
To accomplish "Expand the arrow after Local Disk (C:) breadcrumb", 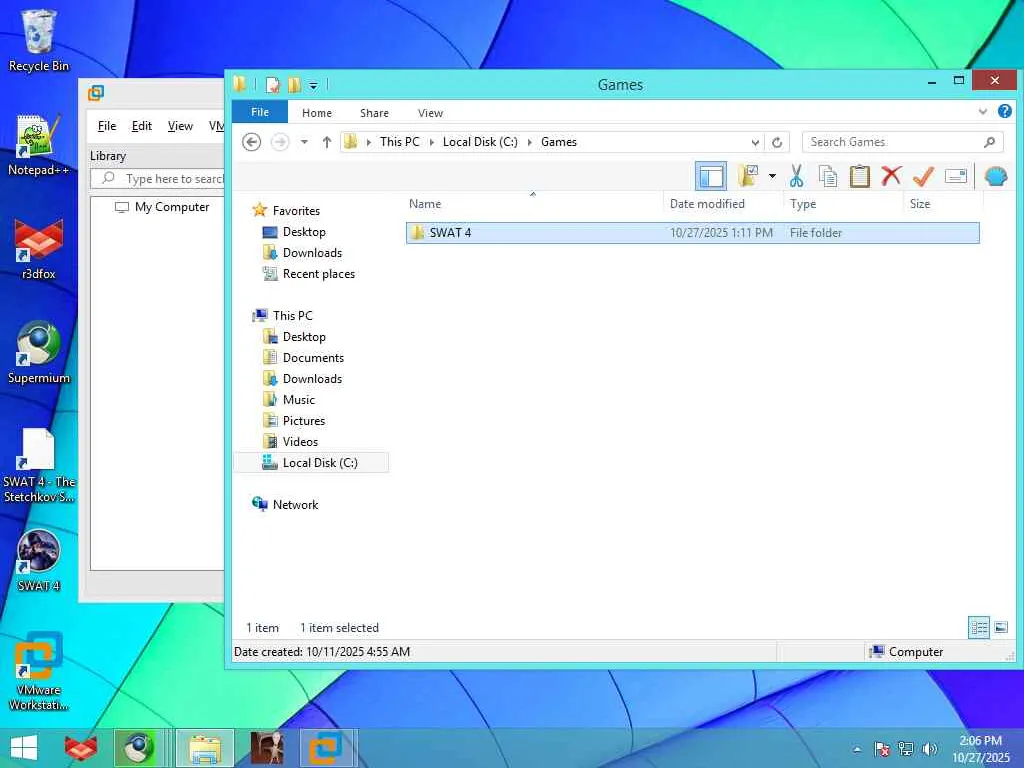I will pos(529,142).
